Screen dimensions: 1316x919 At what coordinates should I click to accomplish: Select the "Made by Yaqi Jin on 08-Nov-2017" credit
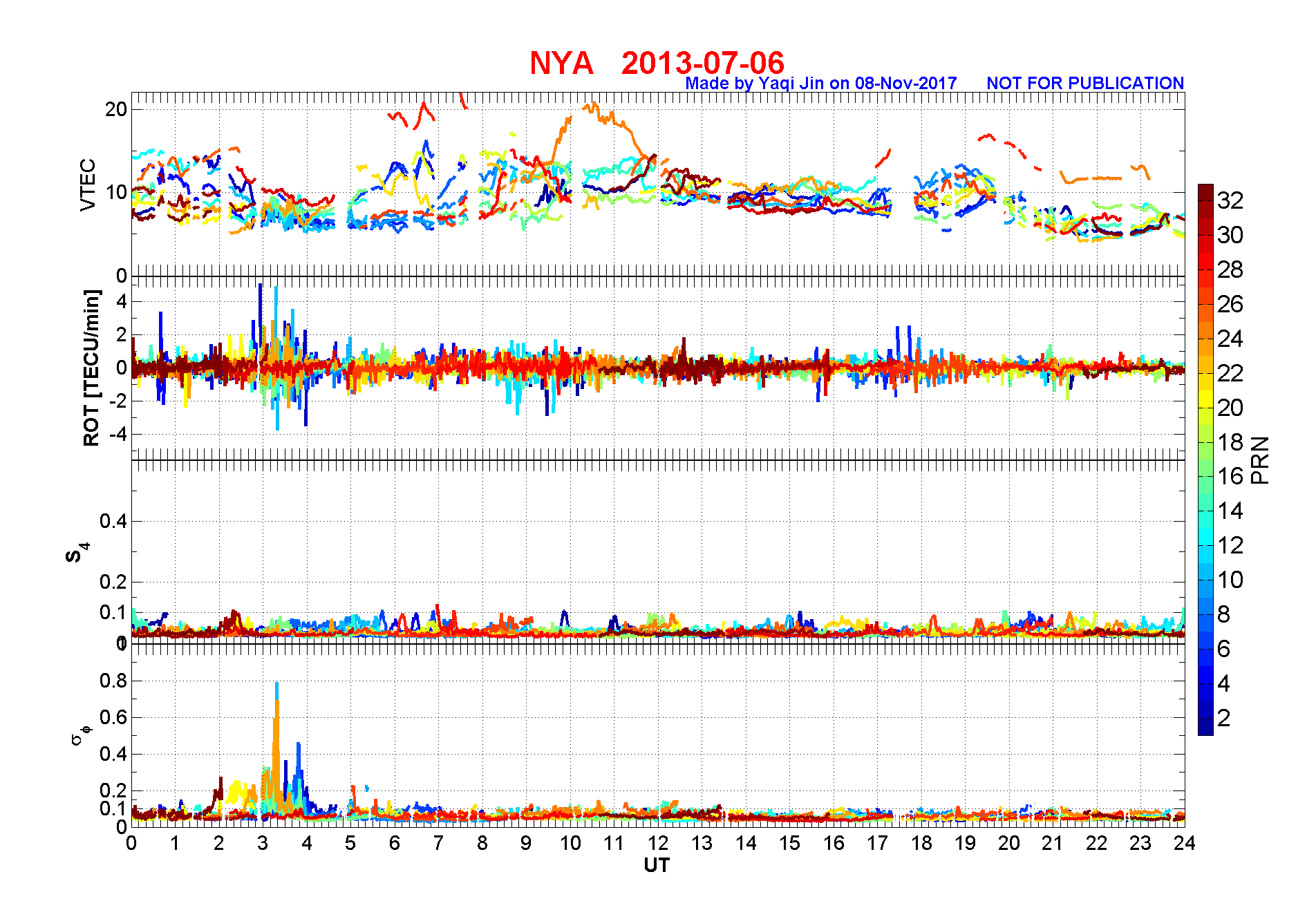821,84
